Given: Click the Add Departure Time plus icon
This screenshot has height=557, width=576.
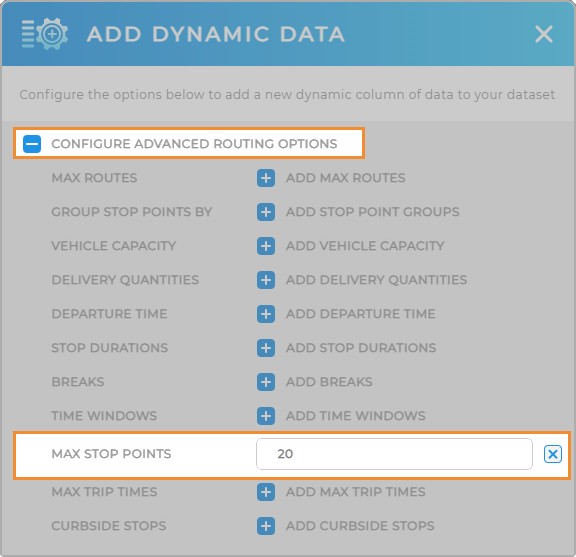Looking at the screenshot, I should (266, 314).
